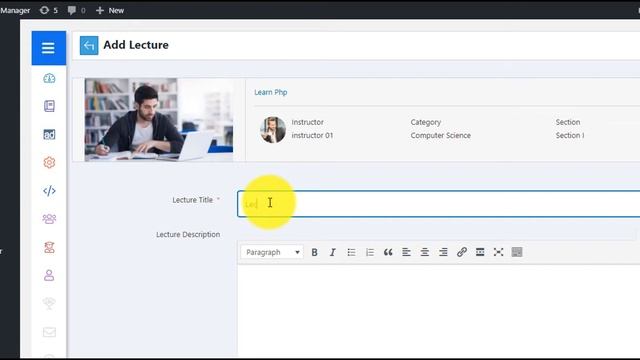Insert a link with chain icon

pos(462,252)
